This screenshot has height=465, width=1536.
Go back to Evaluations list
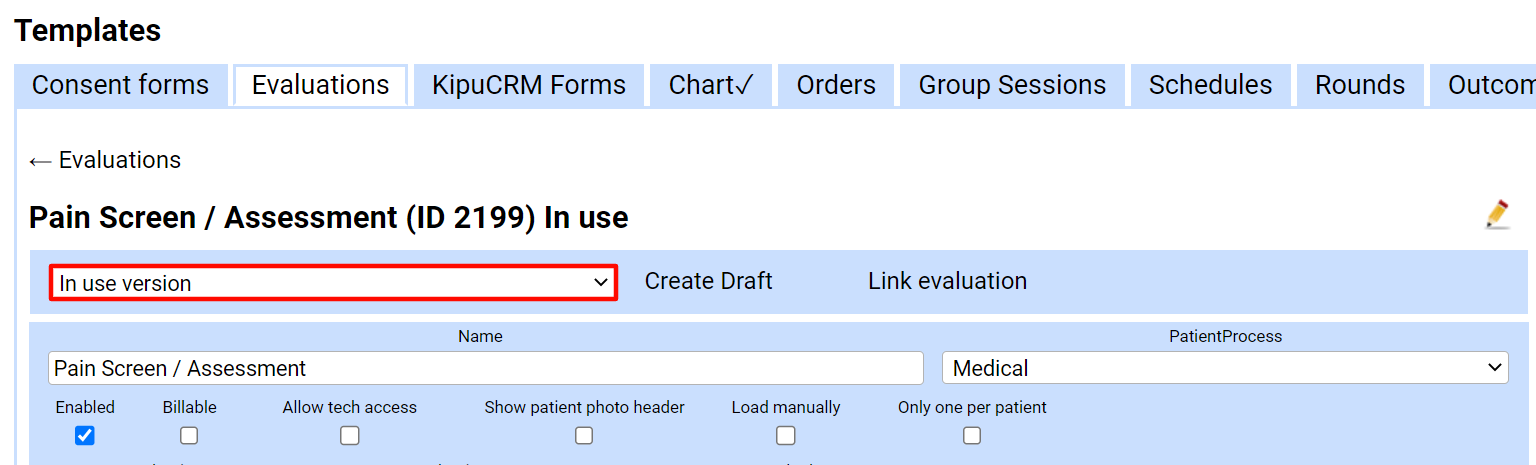pos(105,160)
